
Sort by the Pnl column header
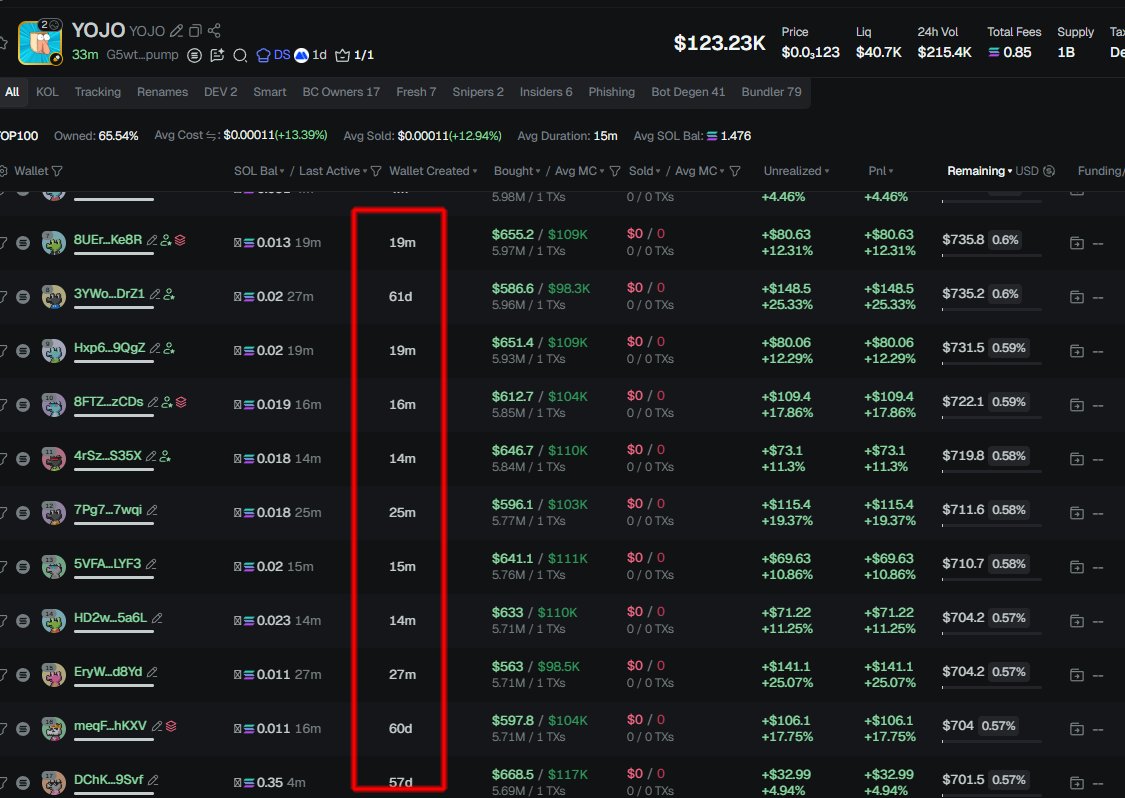click(880, 171)
